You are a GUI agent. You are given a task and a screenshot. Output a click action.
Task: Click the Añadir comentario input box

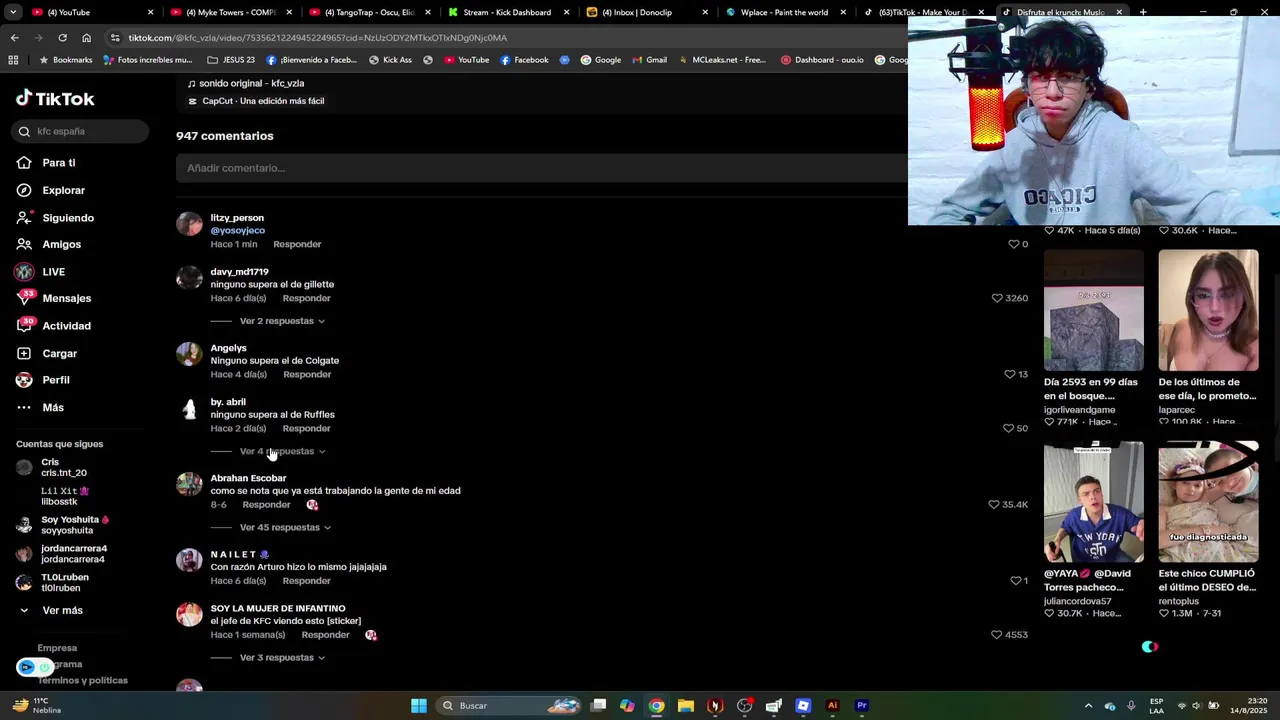point(541,168)
